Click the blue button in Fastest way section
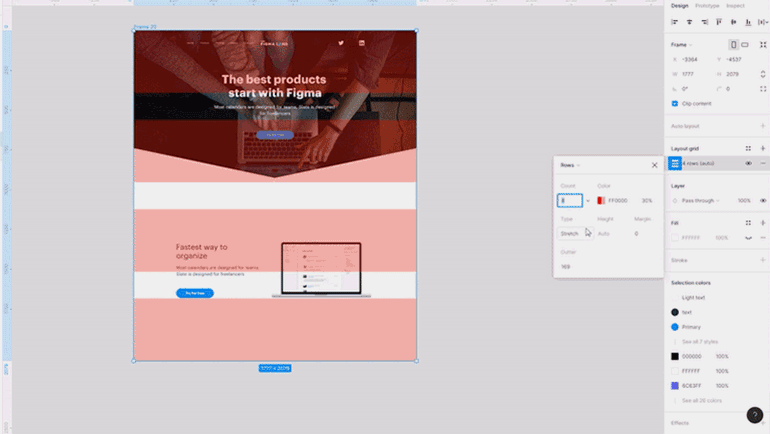770x434 pixels. click(195, 293)
